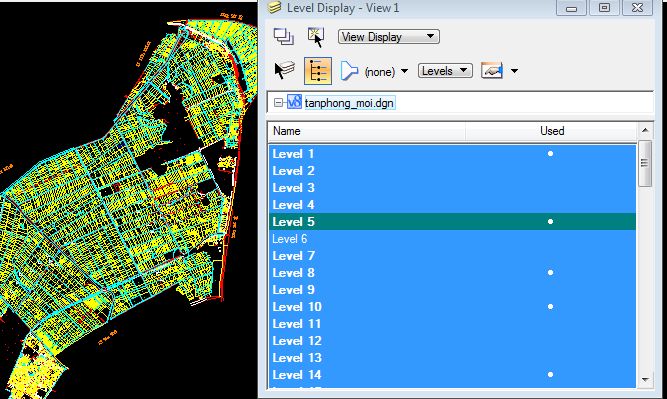This screenshot has width=667, height=399.
Task: Select the active Level 5 row
Action: coord(452,222)
